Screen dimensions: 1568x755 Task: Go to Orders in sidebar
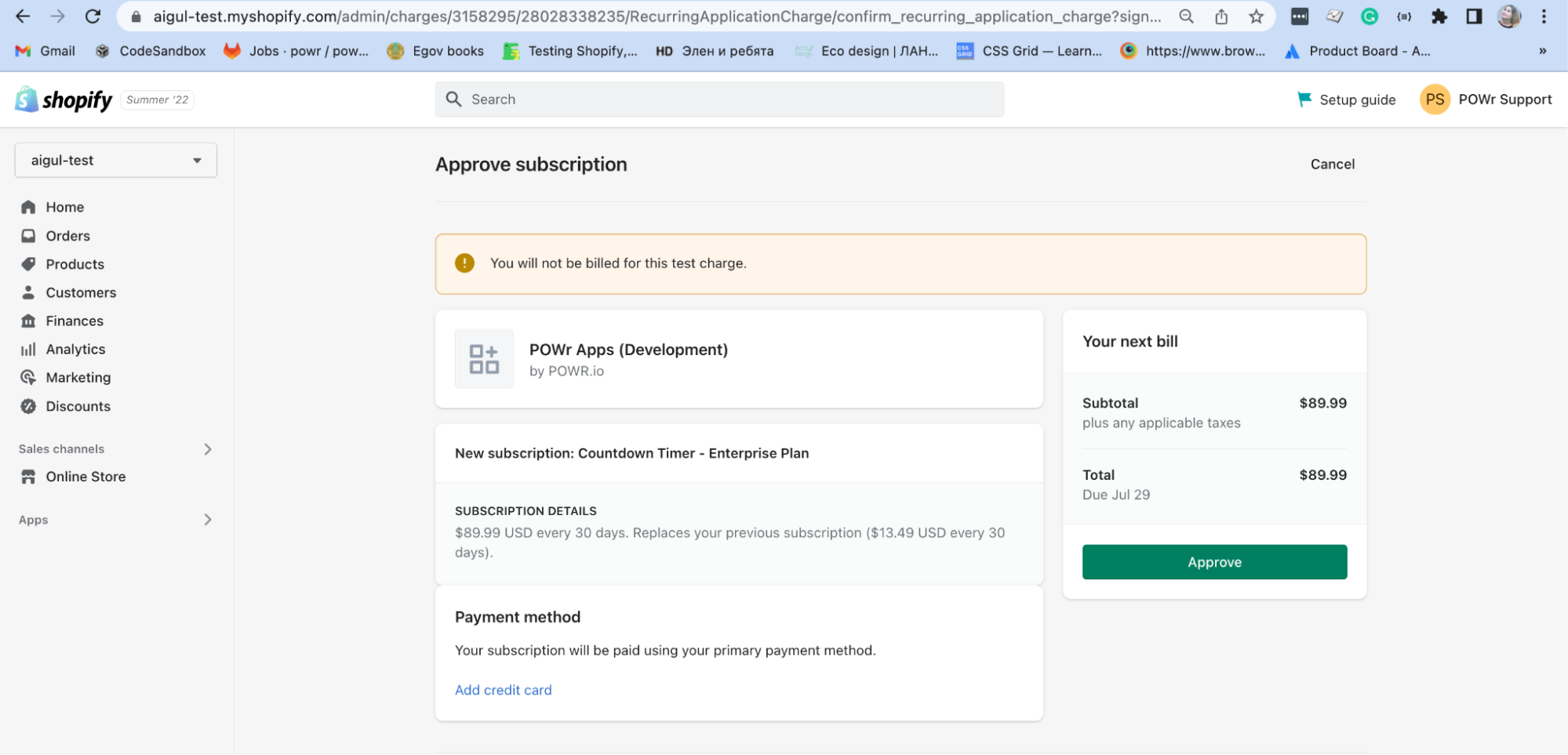click(67, 236)
